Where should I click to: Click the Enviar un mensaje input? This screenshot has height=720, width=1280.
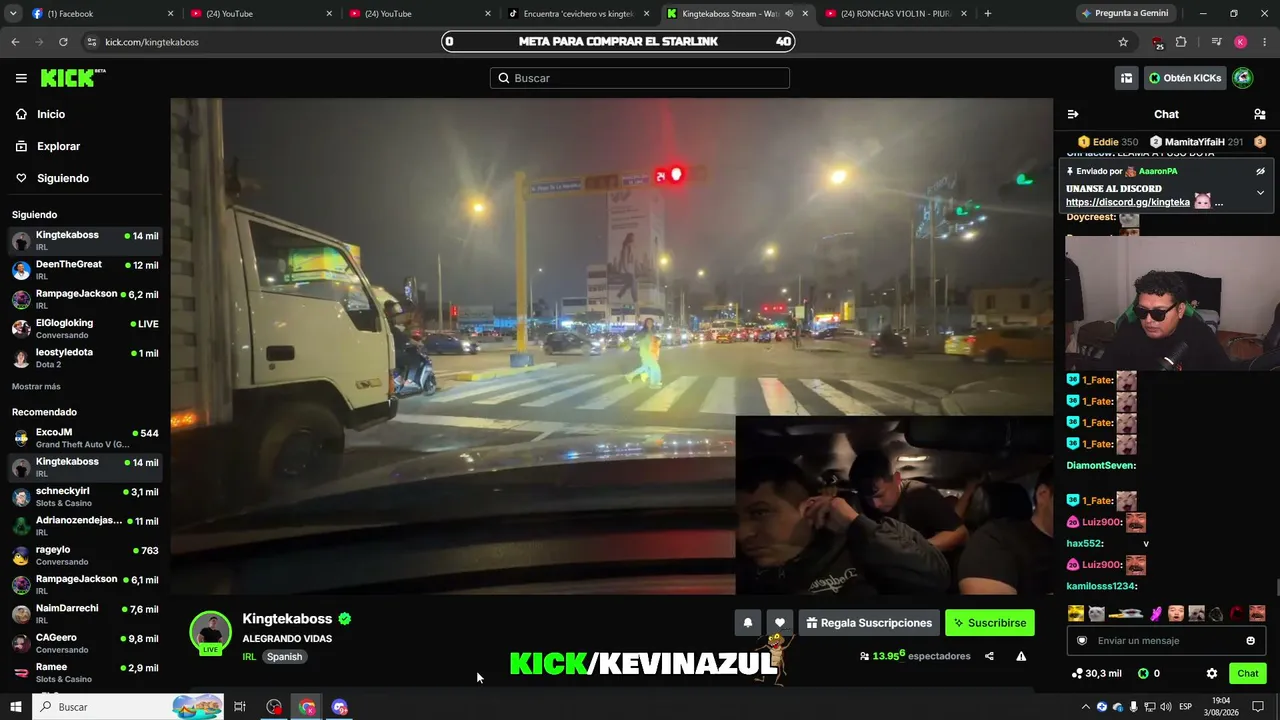pyautogui.click(x=1166, y=640)
